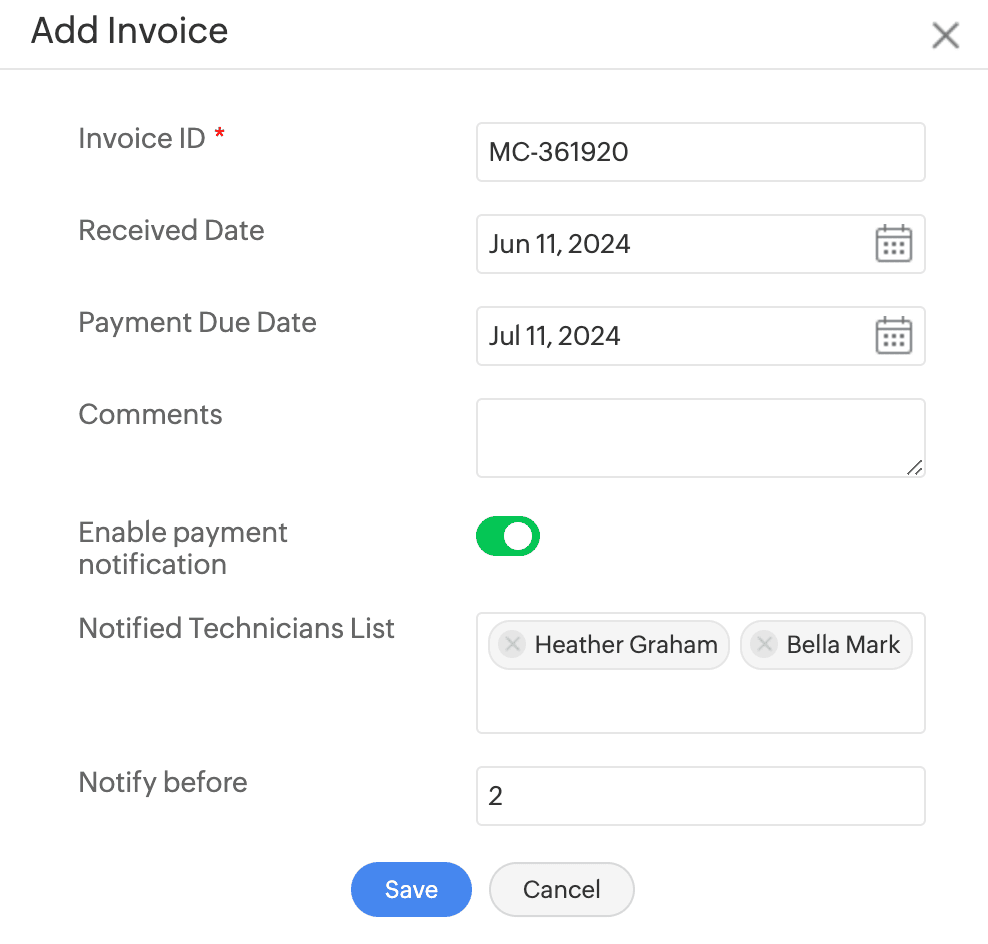Save the invoice

(411, 889)
